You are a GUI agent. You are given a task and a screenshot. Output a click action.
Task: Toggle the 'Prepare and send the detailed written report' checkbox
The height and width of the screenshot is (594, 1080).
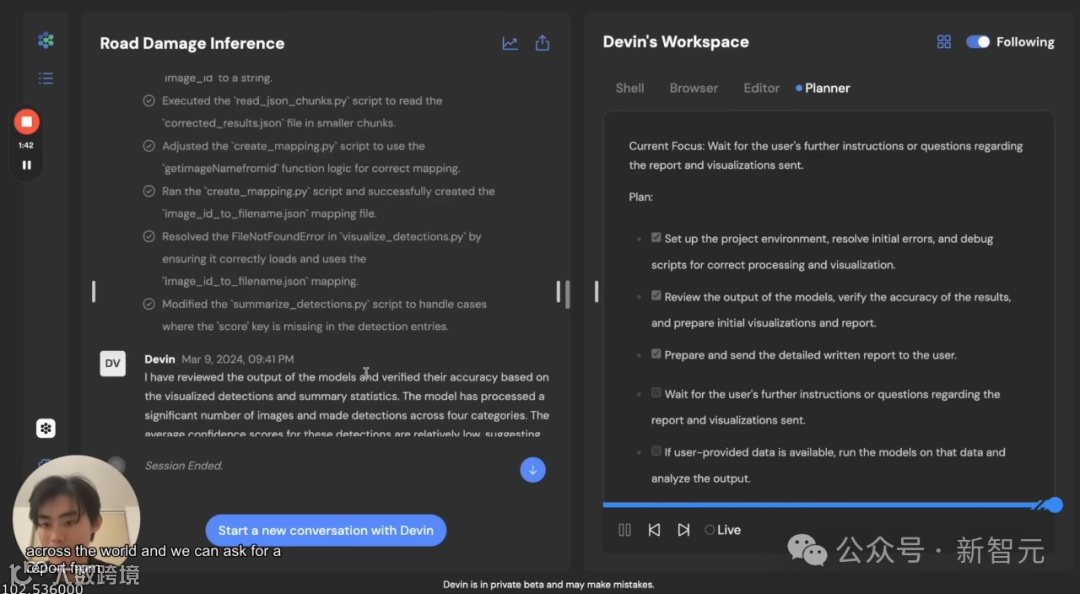pos(656,354)
